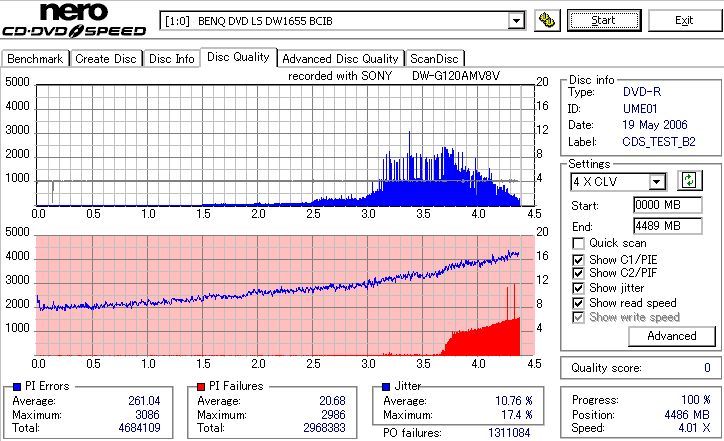Click the disc label CDS_TEST_B2
The height and width of the screenshot is (441, 724).
[659, 142]
